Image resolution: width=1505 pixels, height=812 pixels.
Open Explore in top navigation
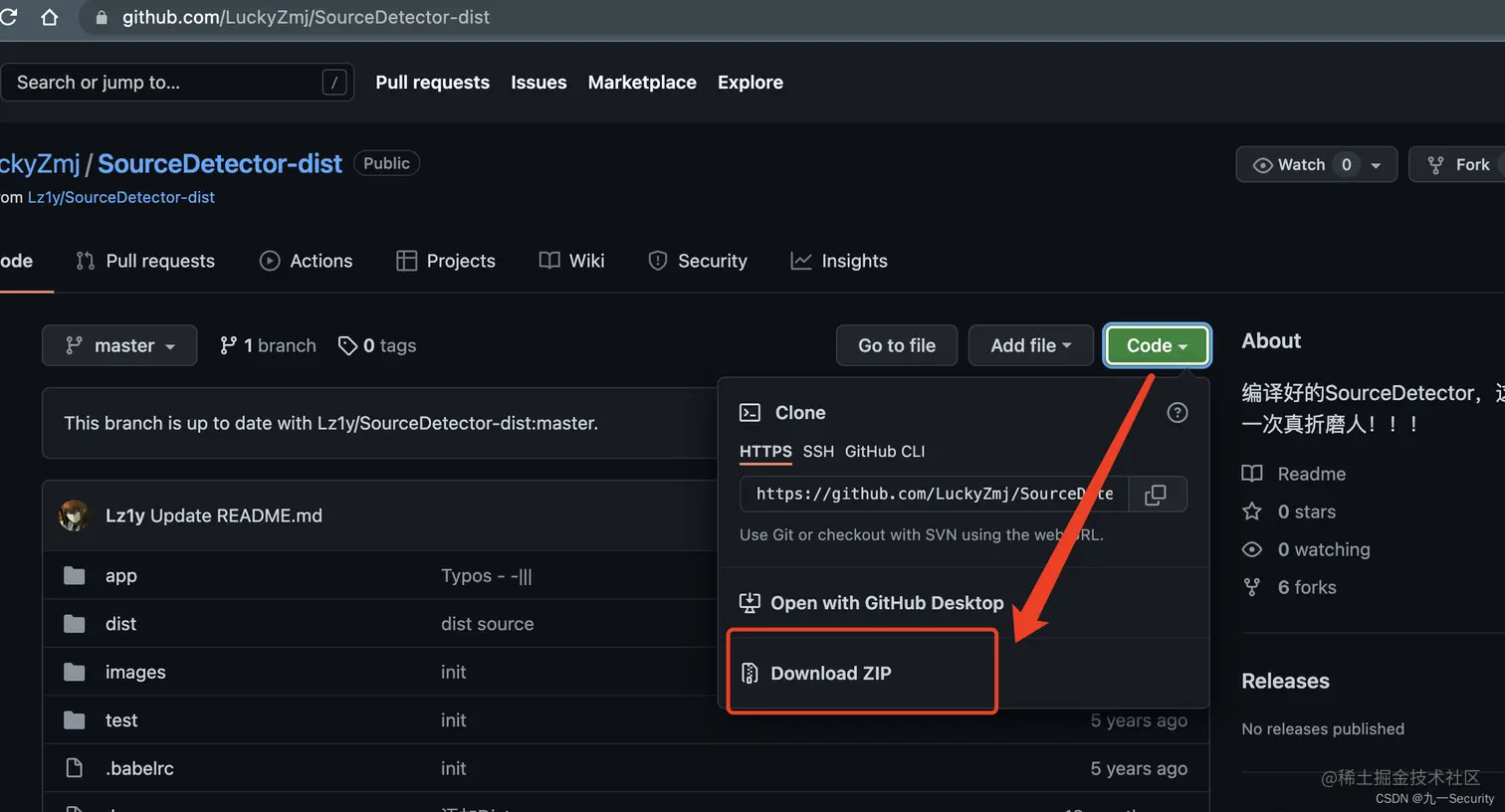click(750, 83)
